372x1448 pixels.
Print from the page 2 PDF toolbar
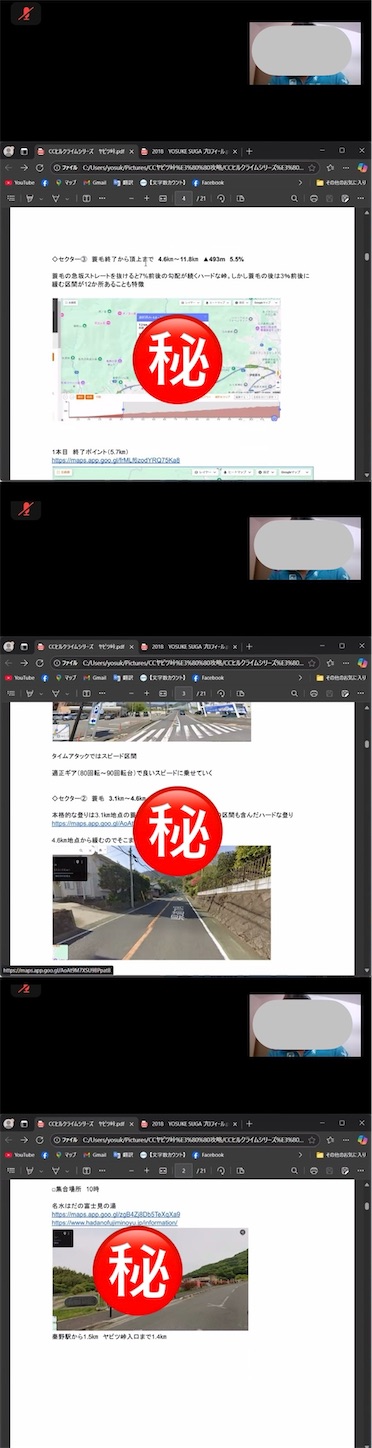pos(315,1170)
